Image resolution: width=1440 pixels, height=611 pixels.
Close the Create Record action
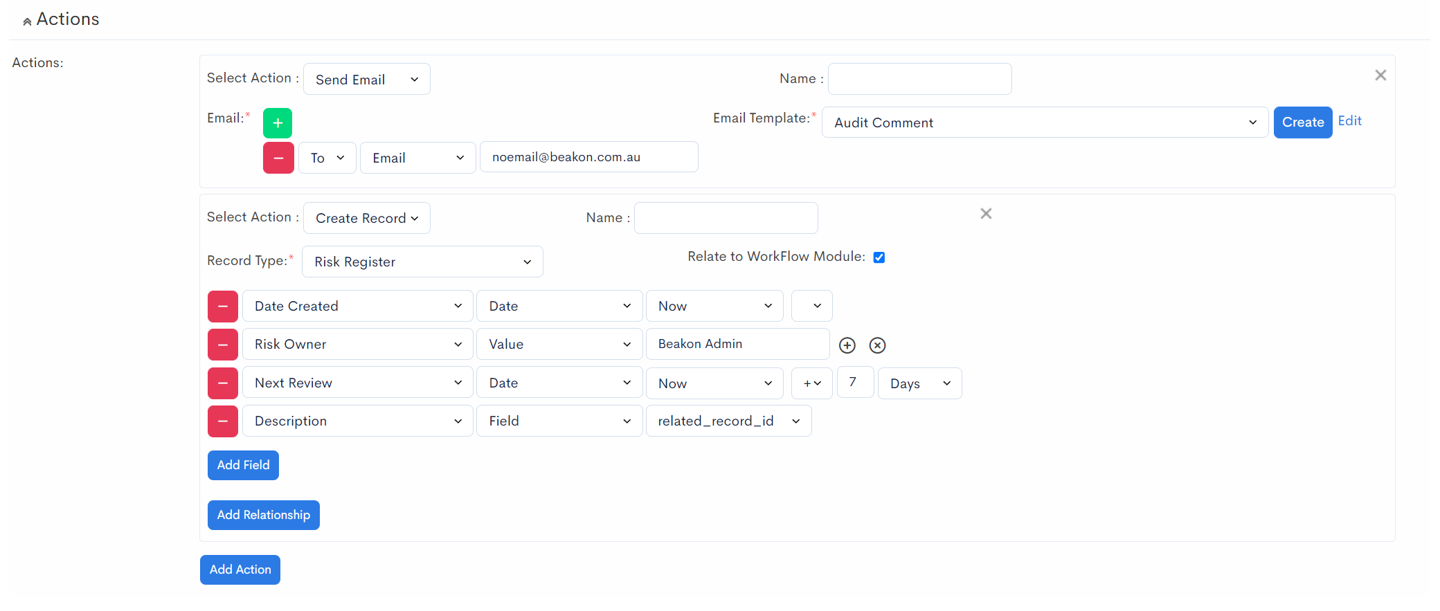[986, 214]
